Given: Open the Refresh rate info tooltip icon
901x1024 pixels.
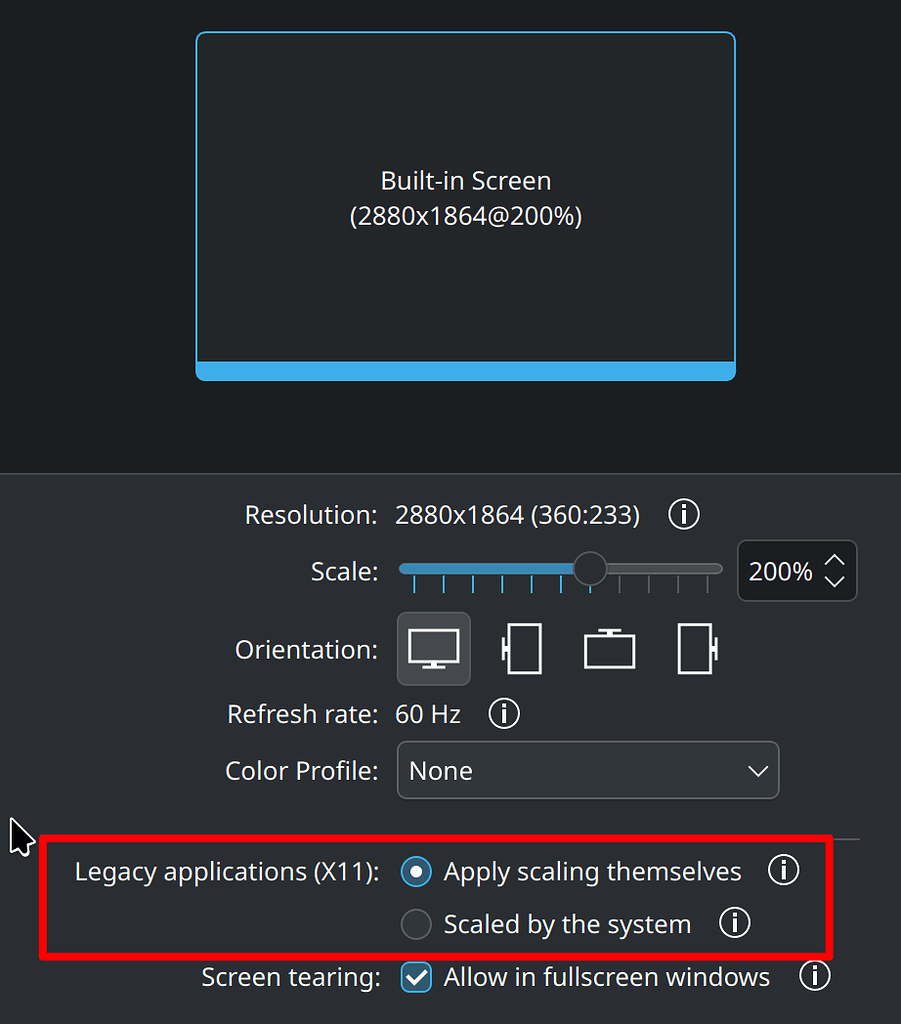Looking at the screenshot, I should (x=504, y=714).
